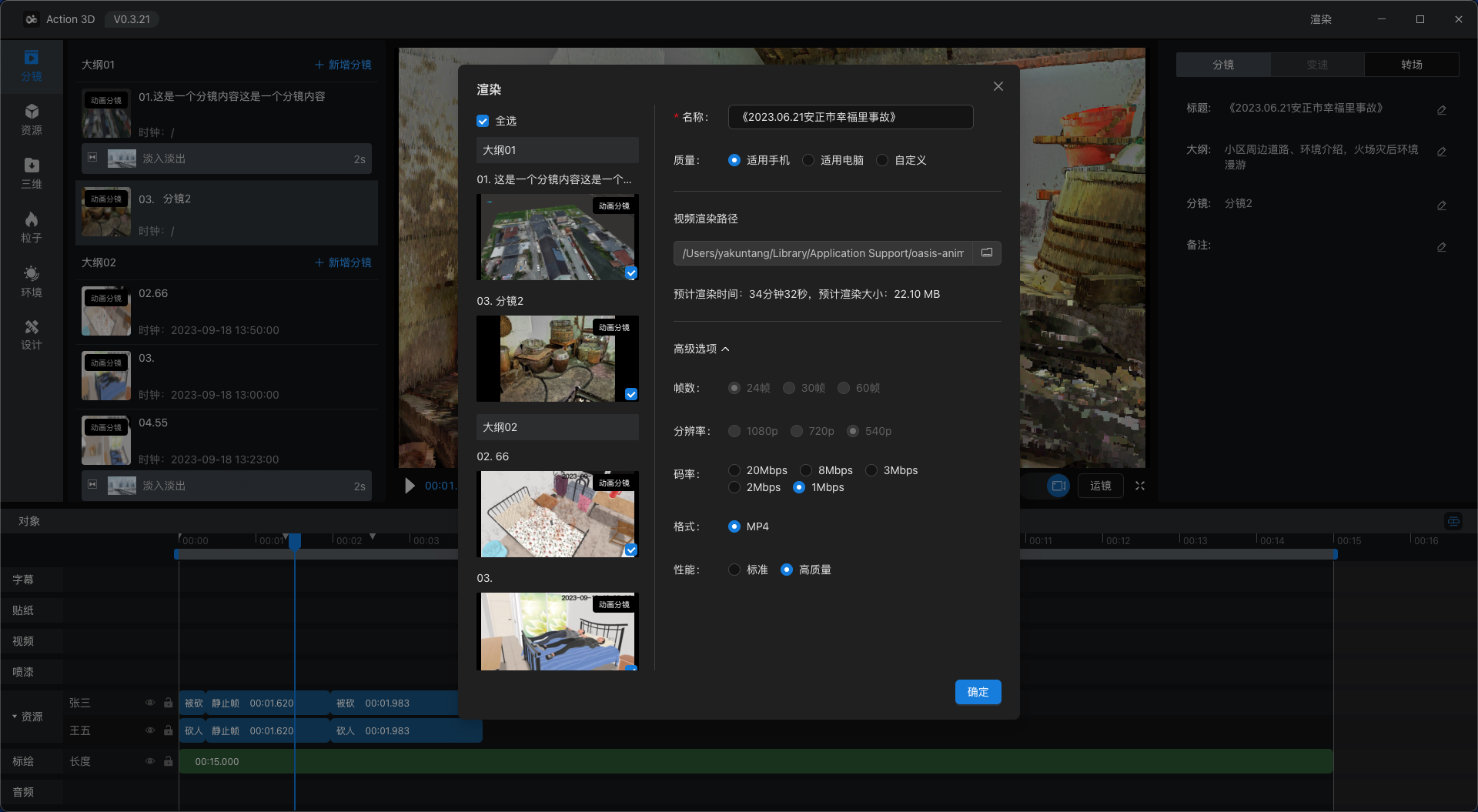Click the timeline playhead handle
Screen dimensions: 1478x812
coord(295,541)
